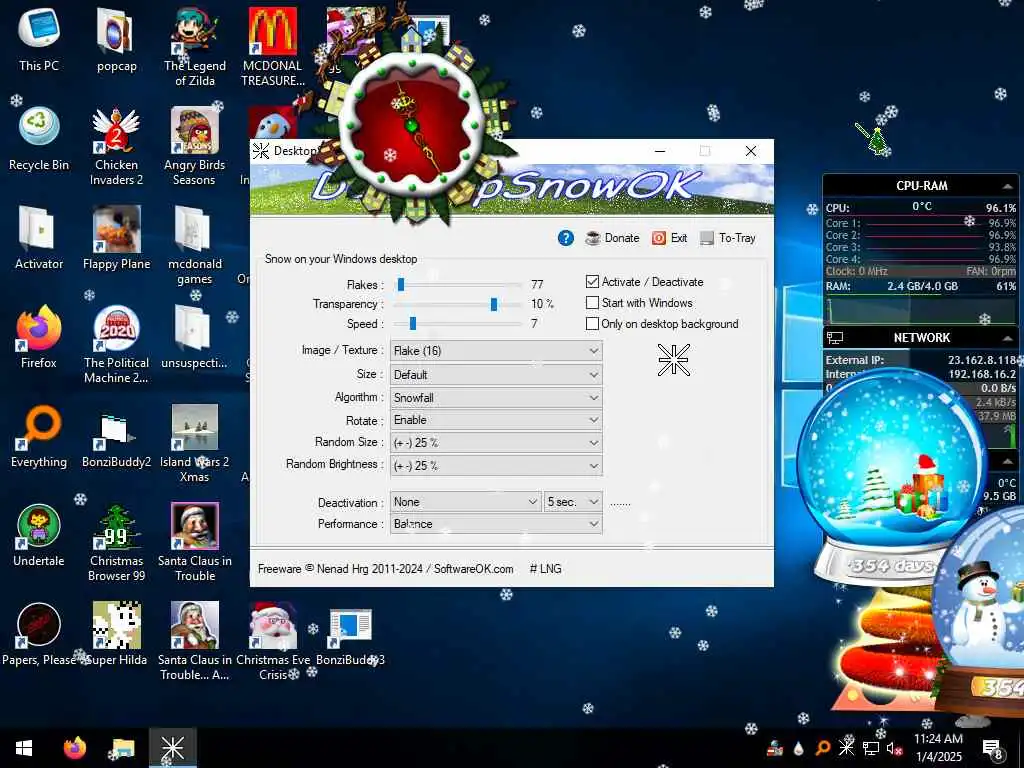
Task: Select the Chicken Invaders 2 shortcut
Action: coord(116,146)
